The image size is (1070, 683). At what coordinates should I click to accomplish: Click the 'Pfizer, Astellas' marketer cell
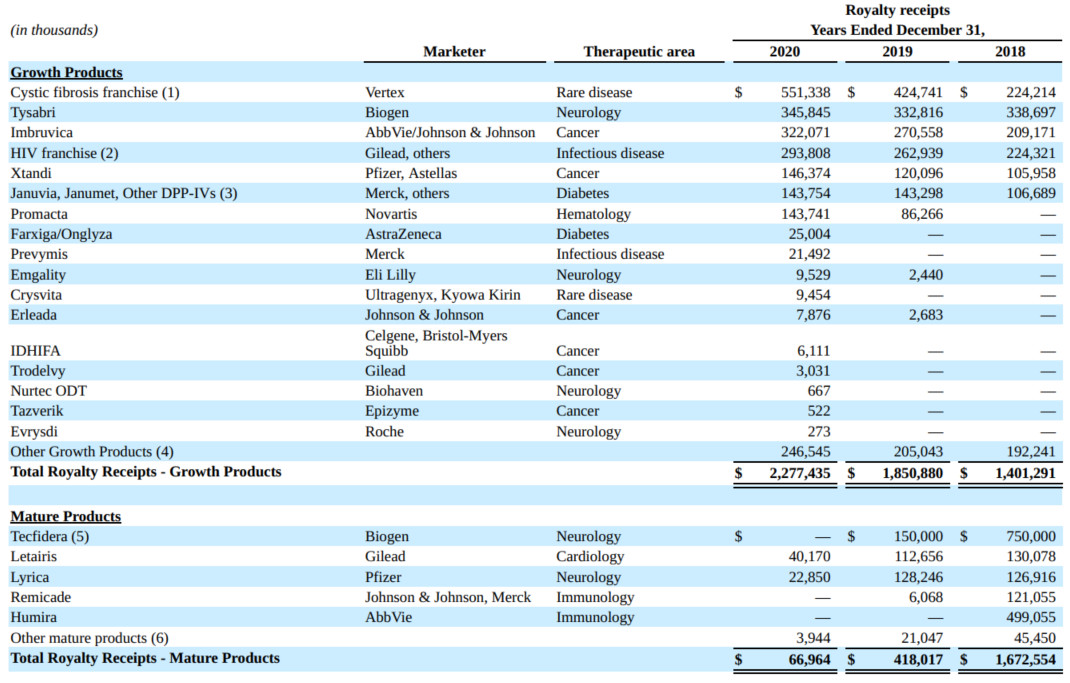click(x=411, y=173)
